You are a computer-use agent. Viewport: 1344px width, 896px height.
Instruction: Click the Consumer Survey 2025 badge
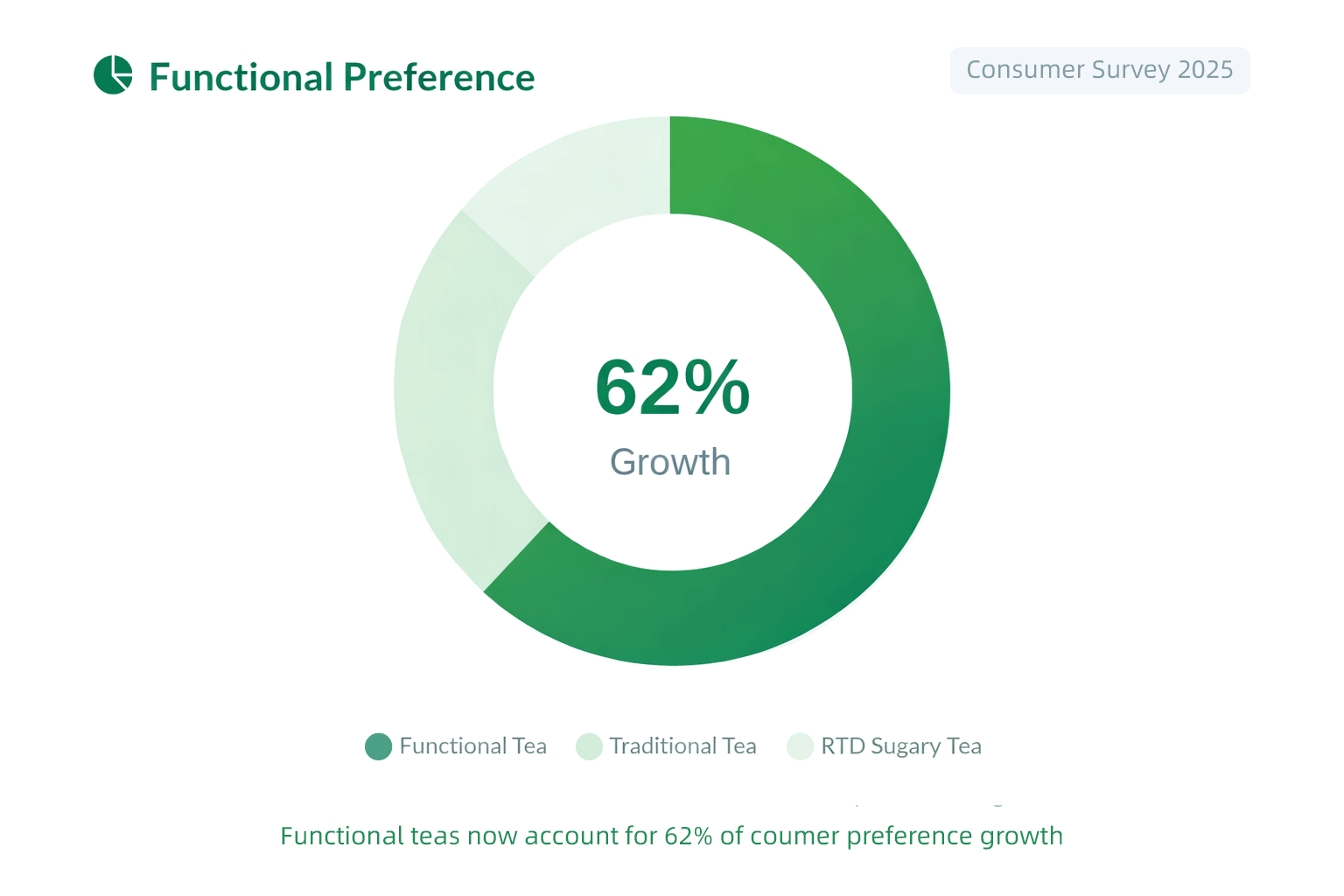(1100, 70)
